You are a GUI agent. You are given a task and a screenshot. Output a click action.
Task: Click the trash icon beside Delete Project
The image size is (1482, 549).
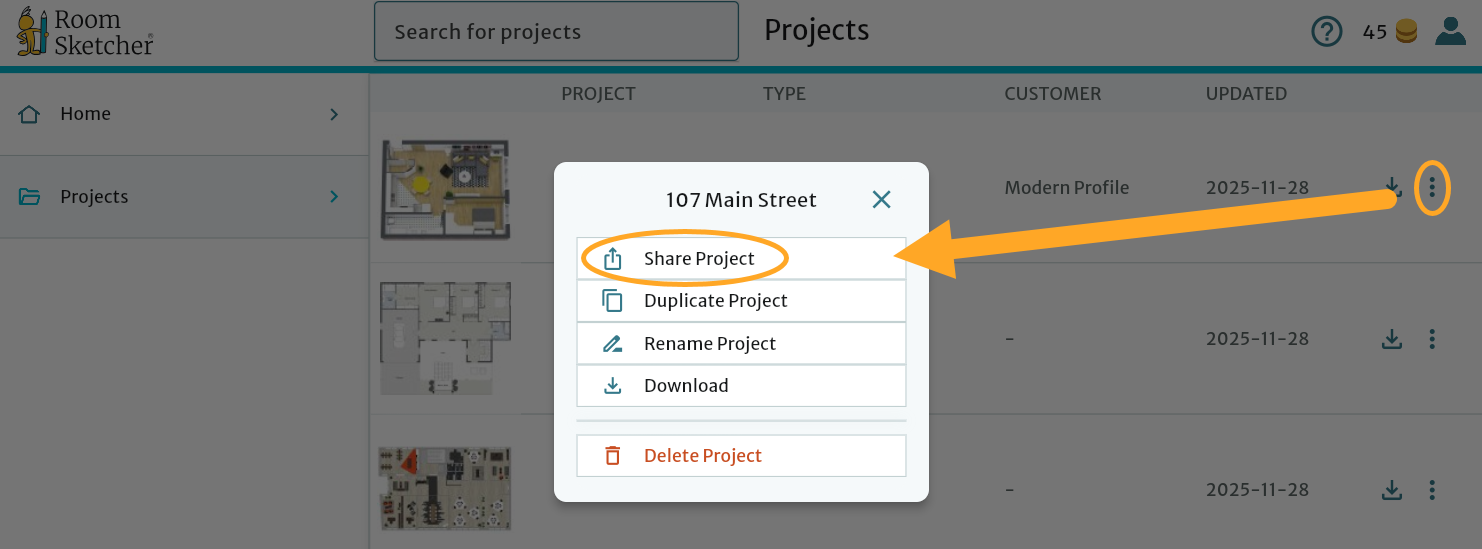click(x=613, y=456)
